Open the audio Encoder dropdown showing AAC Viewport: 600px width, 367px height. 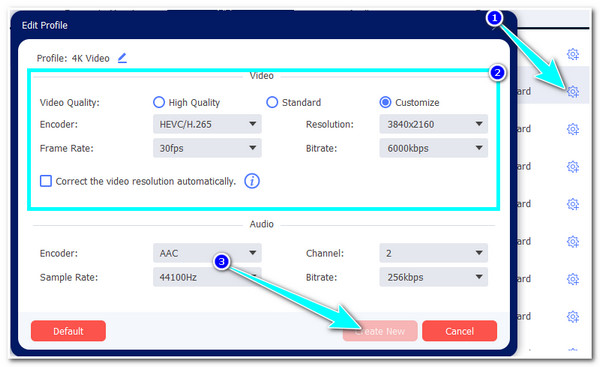tap(207, 253)
